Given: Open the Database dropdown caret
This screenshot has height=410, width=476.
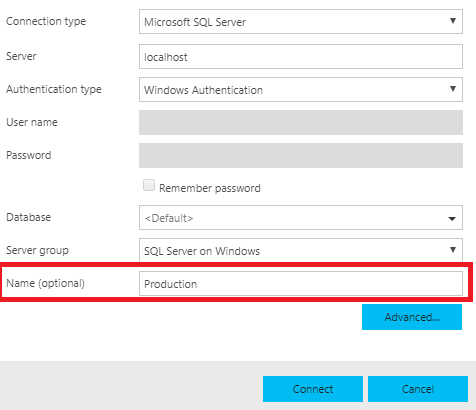Looking at the screenshot, I should [x=452, y=219].
